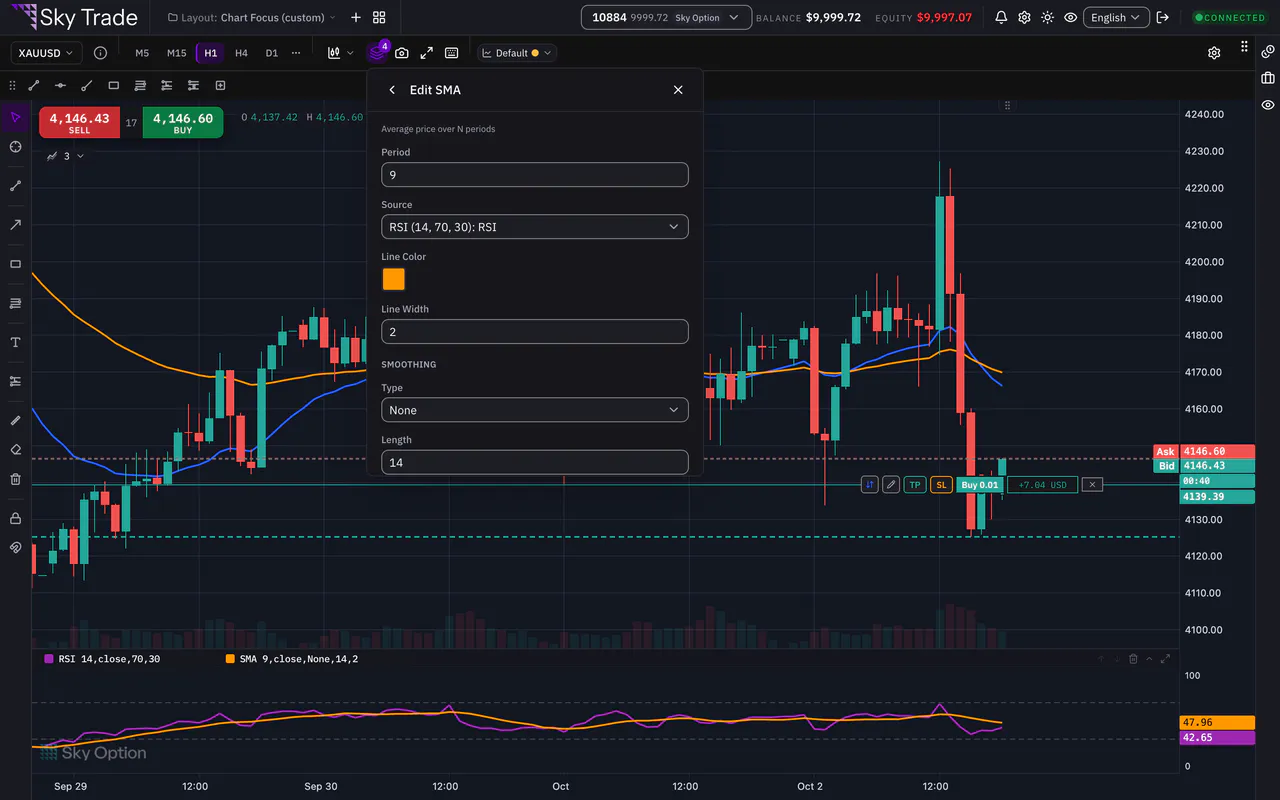
Task: Open the layout grid icon in header
Action: tap(379, 17)
